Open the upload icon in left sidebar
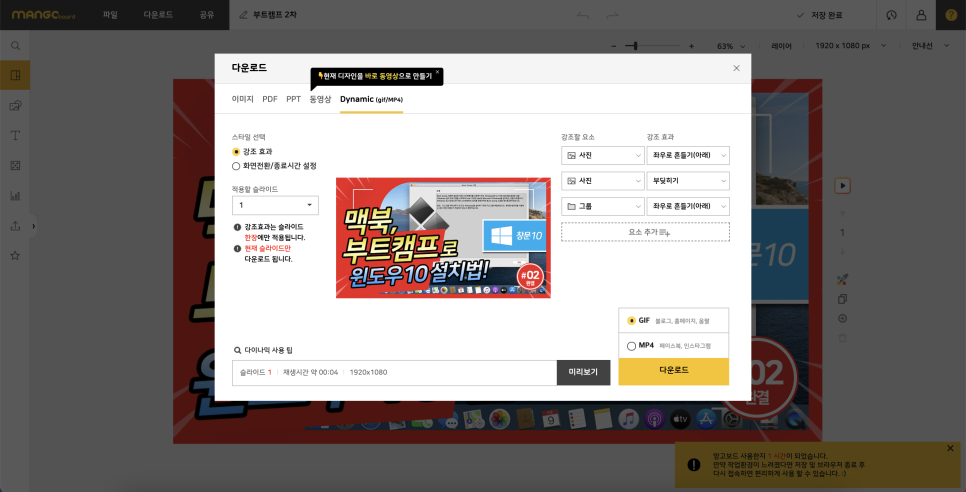966x492 pixels. tap(15, 225)
